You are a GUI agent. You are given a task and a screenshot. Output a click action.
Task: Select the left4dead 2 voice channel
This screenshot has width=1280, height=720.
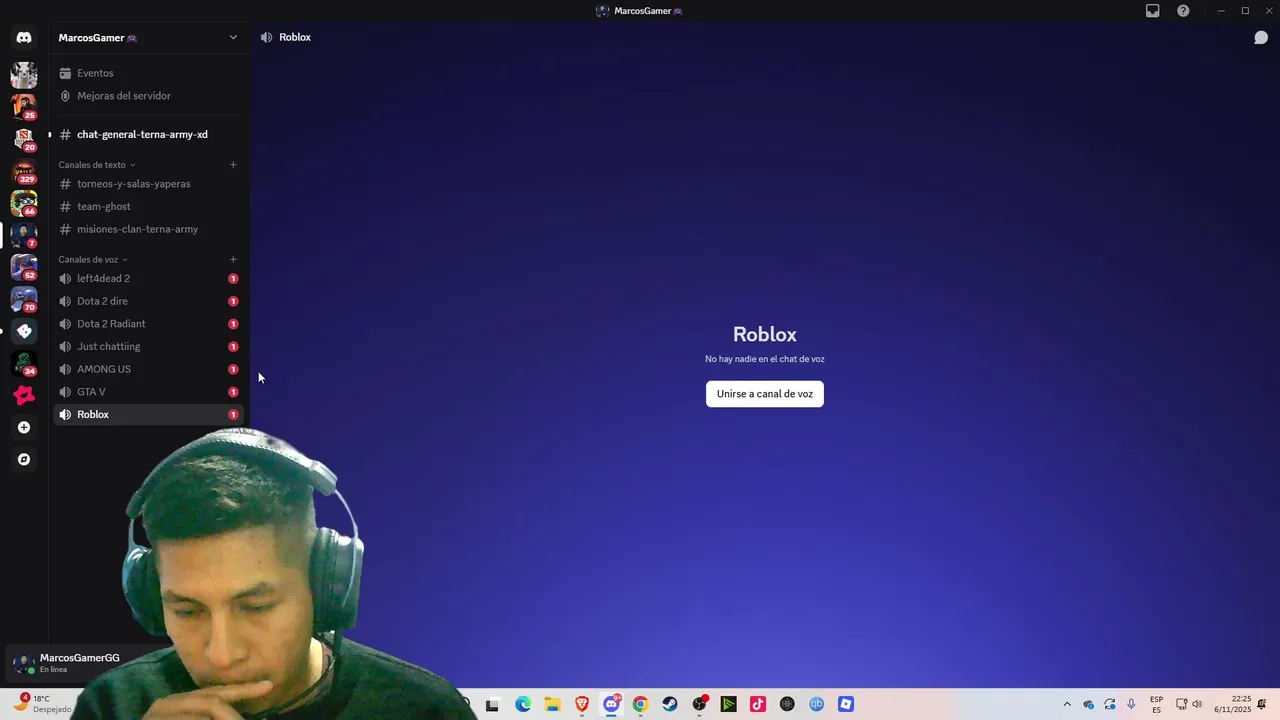pos(148,278)
